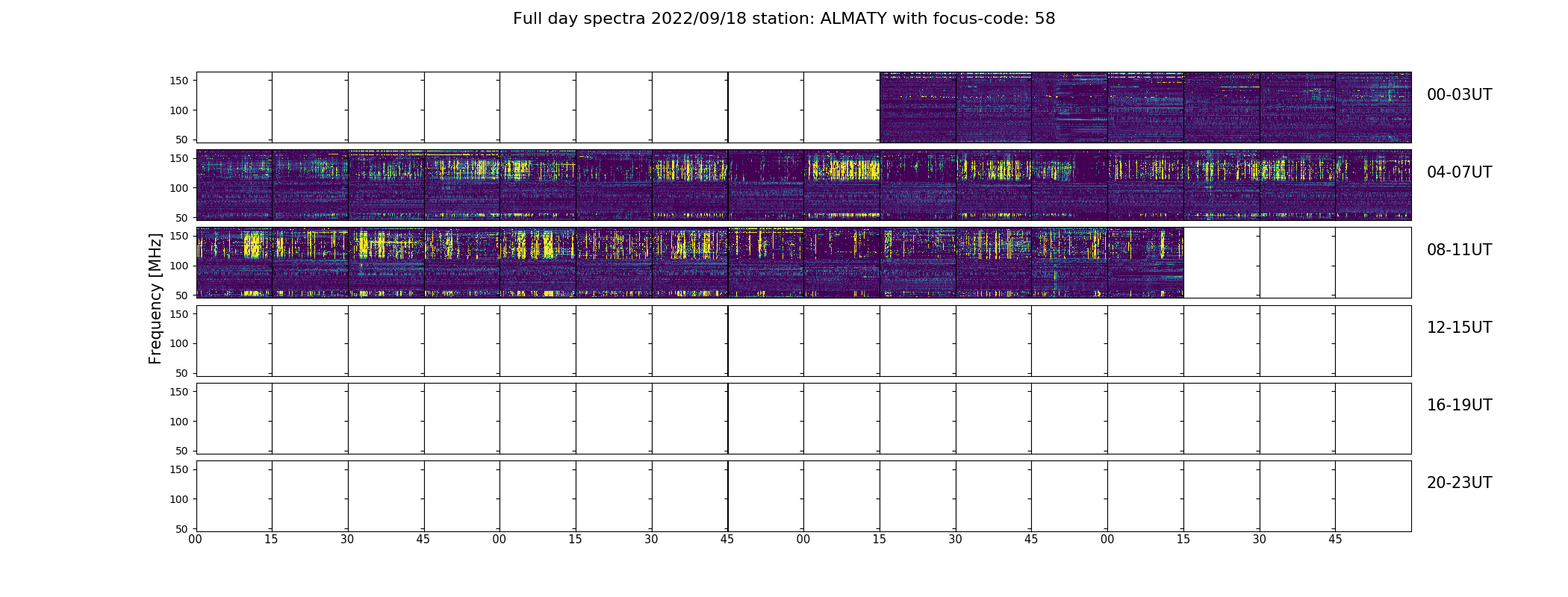
Task: Click the 100 tick of the 16-19UT row
Action: coord(180,422)
